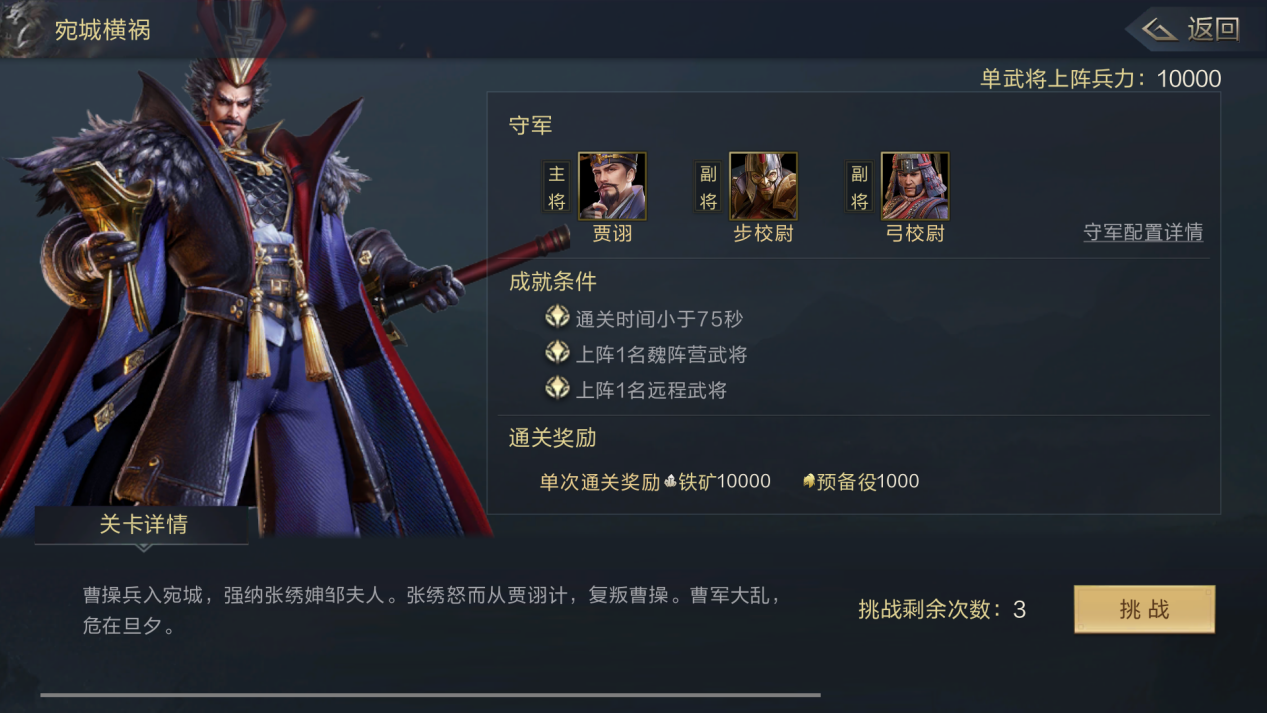Screen dimensions: 1267x713
Task: Expand the arrow under 关卡详情
Action: pos(143,548)
